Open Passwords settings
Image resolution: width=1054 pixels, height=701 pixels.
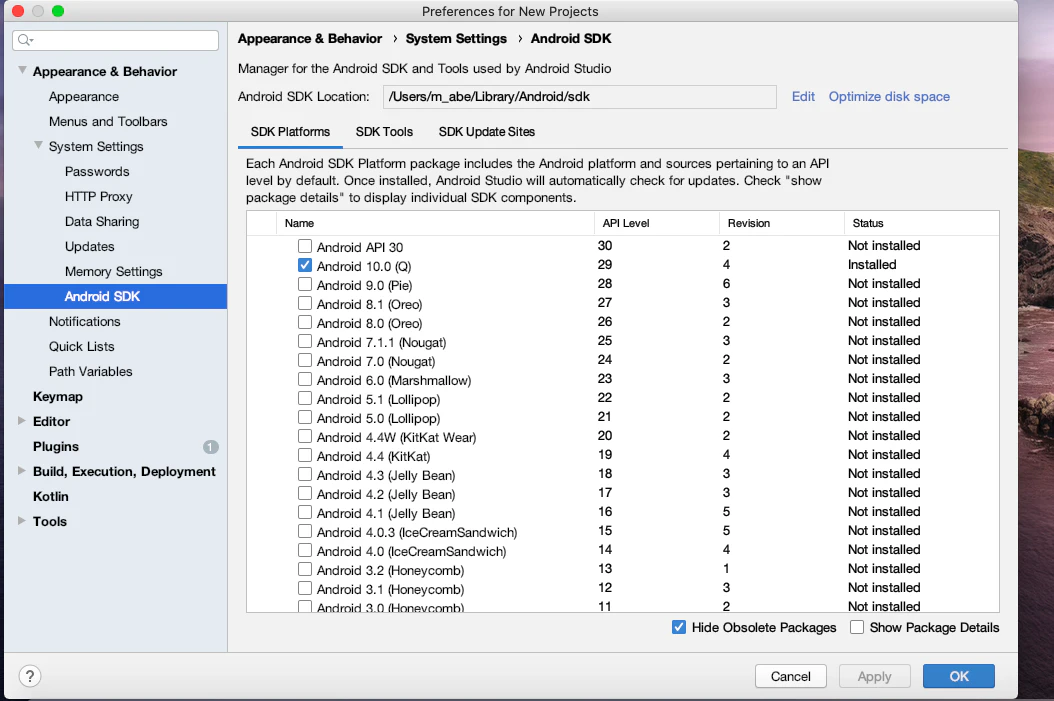(97, 171)
